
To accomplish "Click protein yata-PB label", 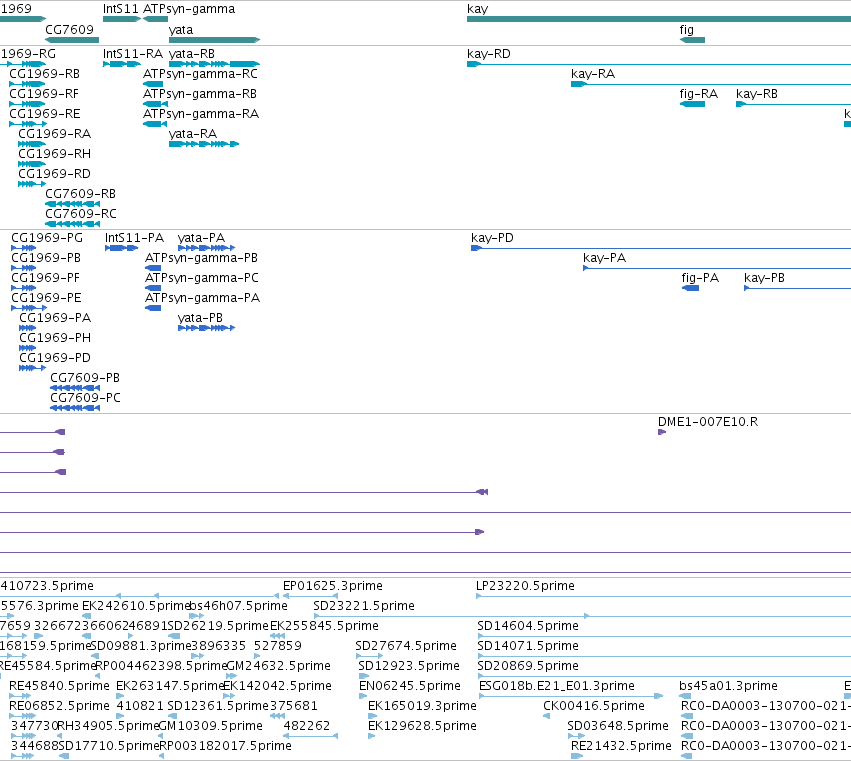I will [200, 318].
